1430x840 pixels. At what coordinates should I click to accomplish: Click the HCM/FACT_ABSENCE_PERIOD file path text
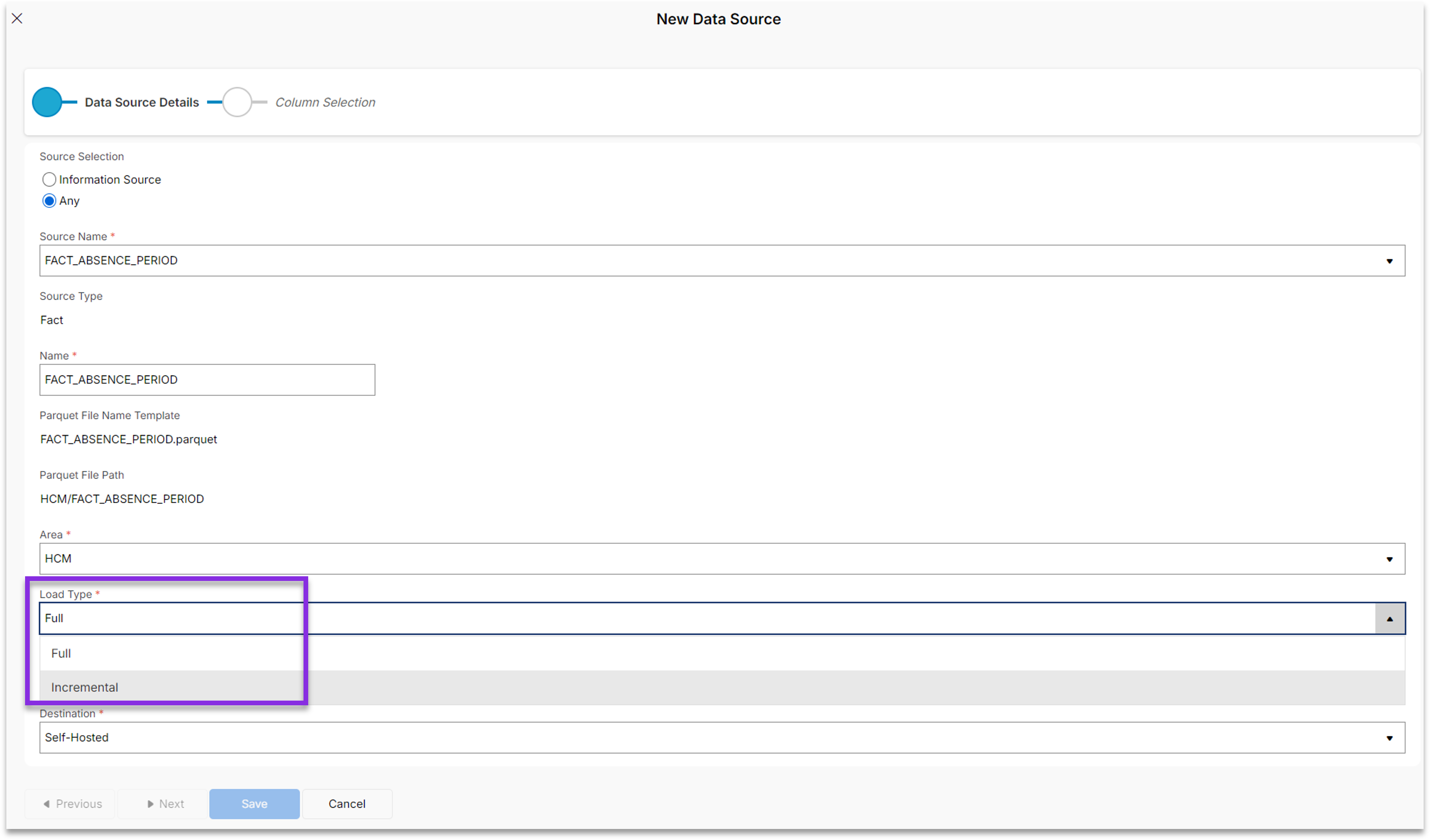tap(122, 499)
